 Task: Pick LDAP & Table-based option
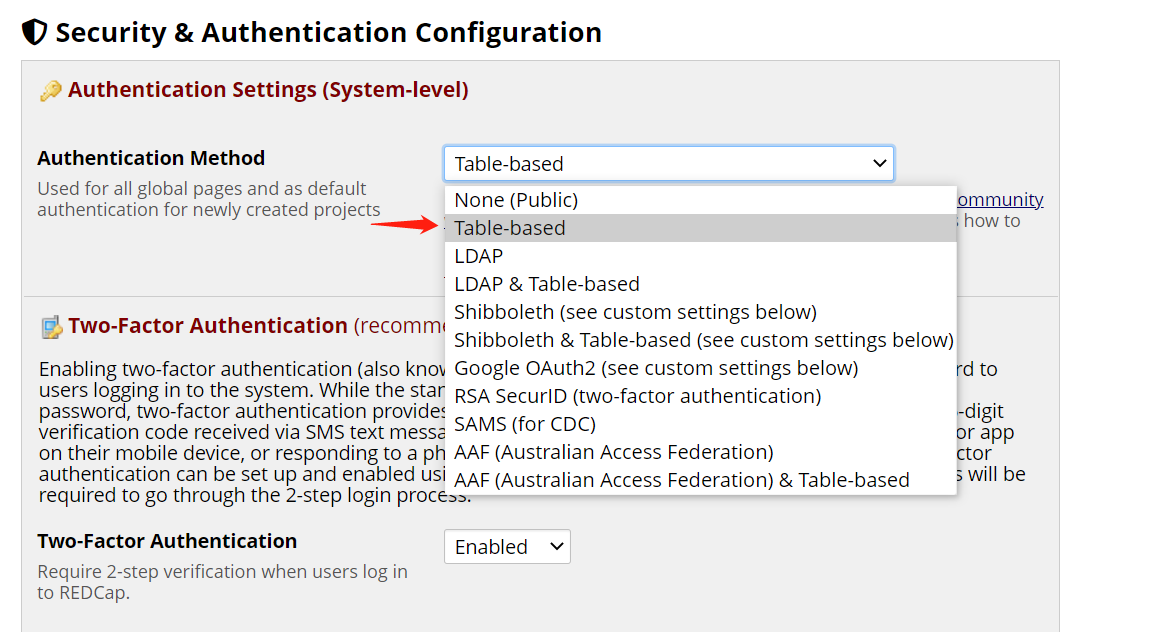547,284
